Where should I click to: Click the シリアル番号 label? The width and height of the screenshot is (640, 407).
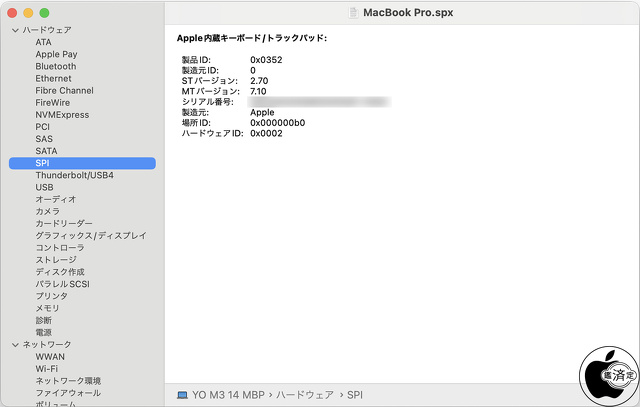tap(207, 102)
